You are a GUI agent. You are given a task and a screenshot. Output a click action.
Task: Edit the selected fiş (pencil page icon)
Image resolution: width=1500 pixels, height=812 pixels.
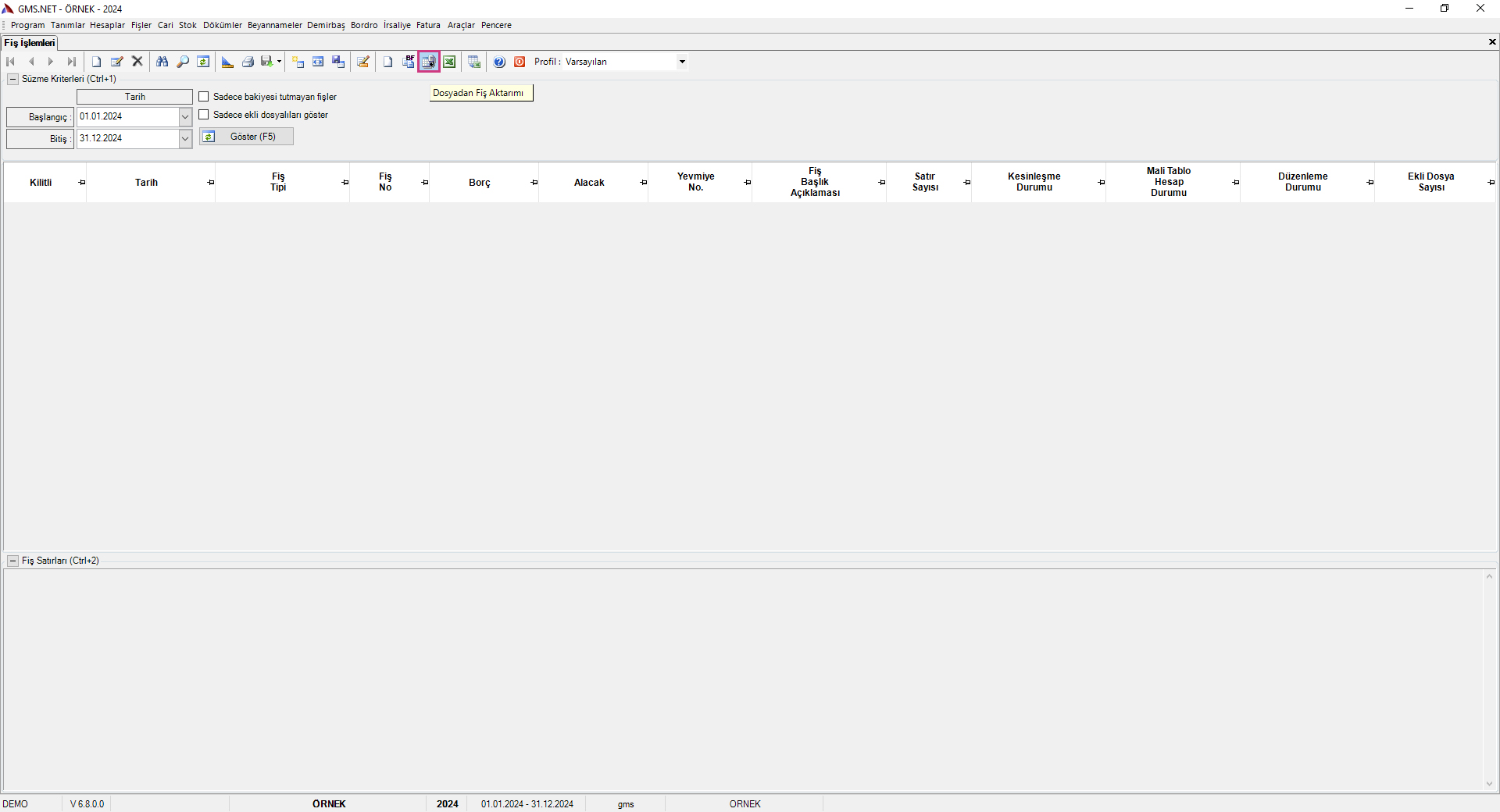coord(116,62)
